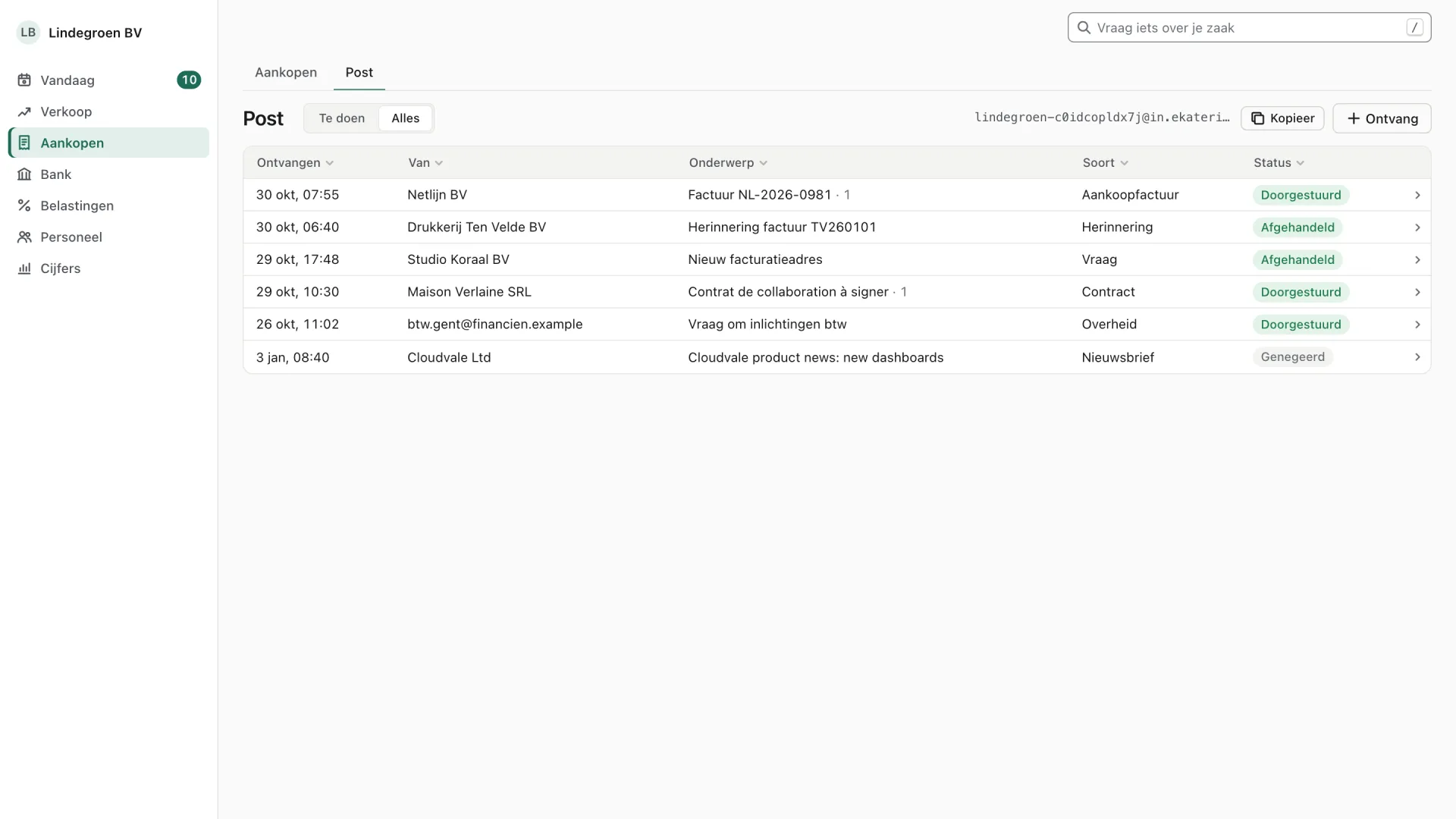The height and width of the screenshot is (819, 1456).
Task: Sort by Soort column
Action: 1106,163
